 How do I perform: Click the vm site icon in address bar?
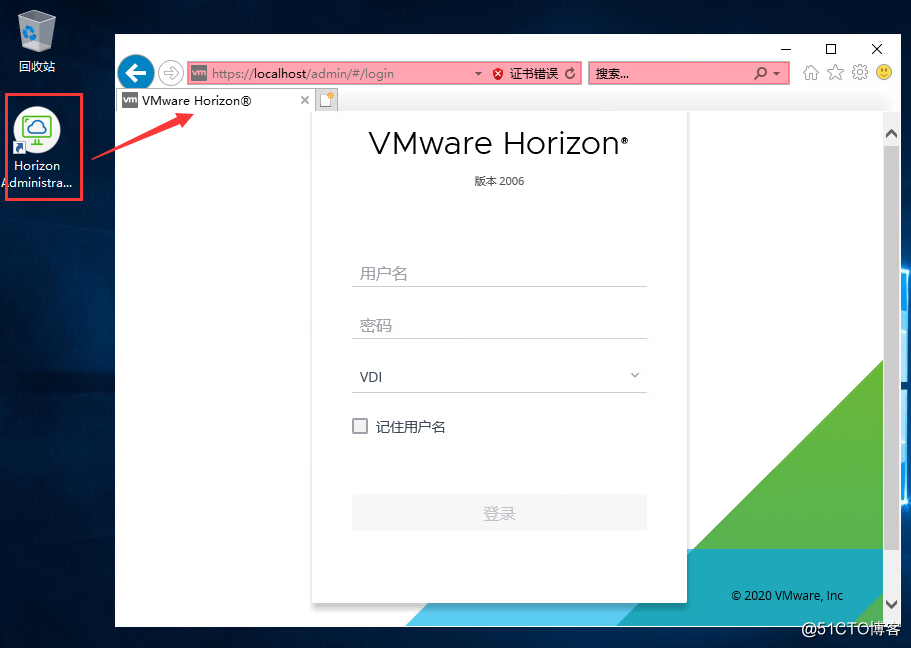click(x=199, y=73)
